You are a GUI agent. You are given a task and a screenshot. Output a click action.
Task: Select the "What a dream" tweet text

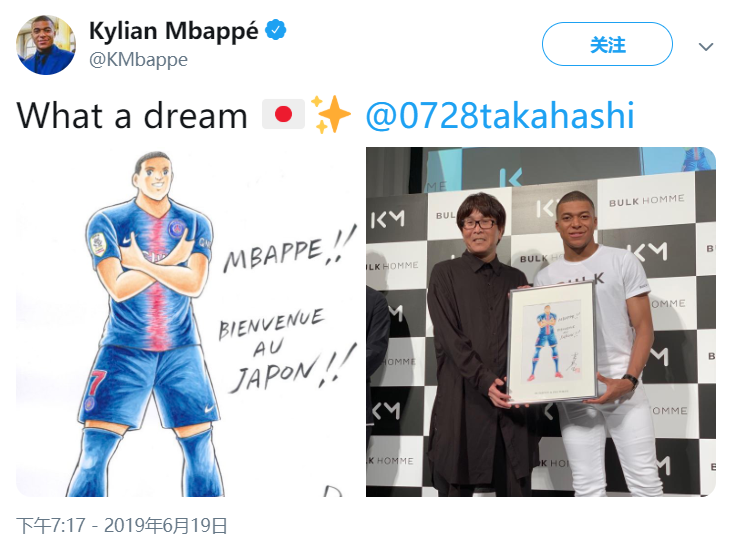click(132, 116)
